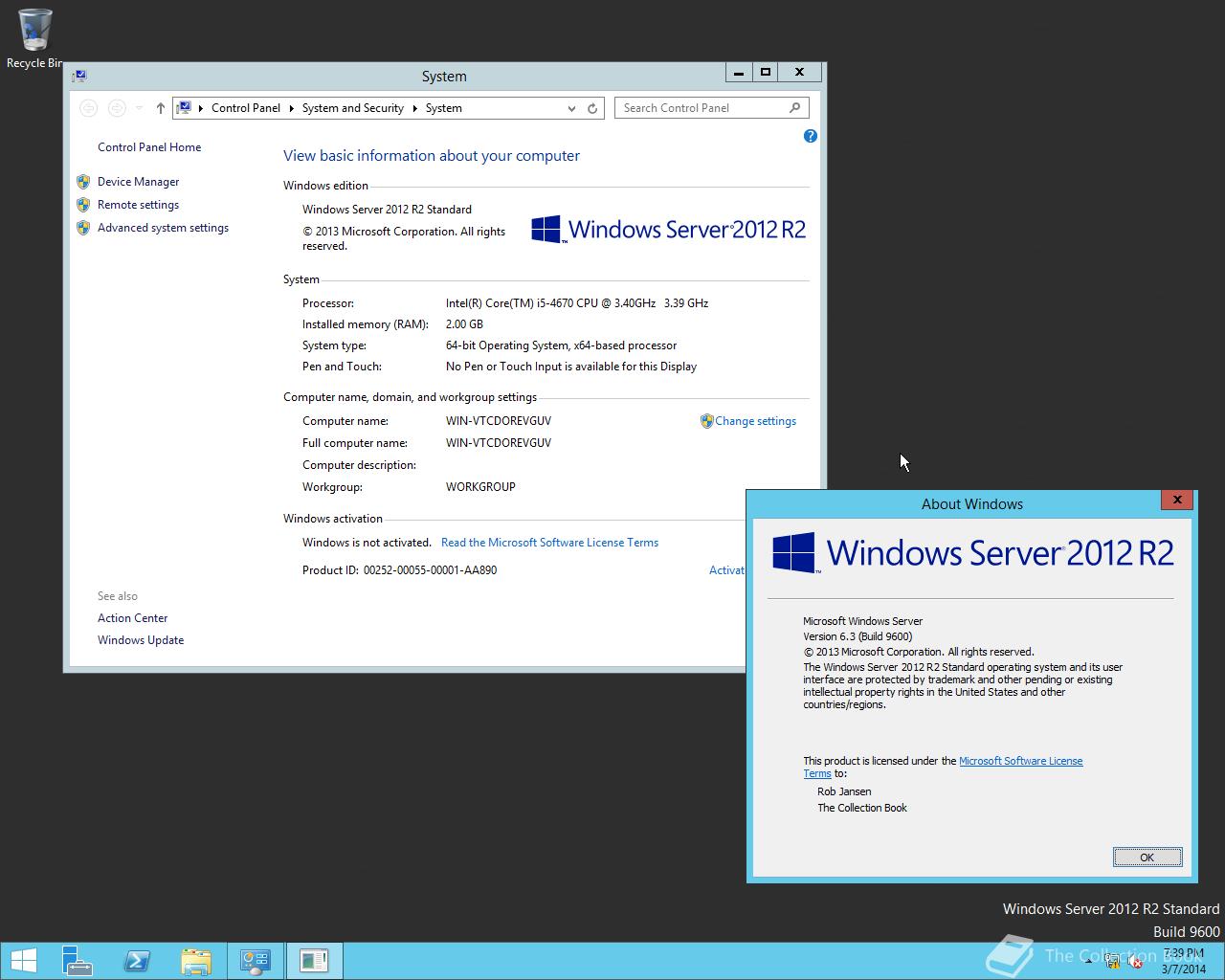Click the Start button on the taskbar
This screenshot has height=980, width=1225.
pyautogui.click(x=23, y=961)
